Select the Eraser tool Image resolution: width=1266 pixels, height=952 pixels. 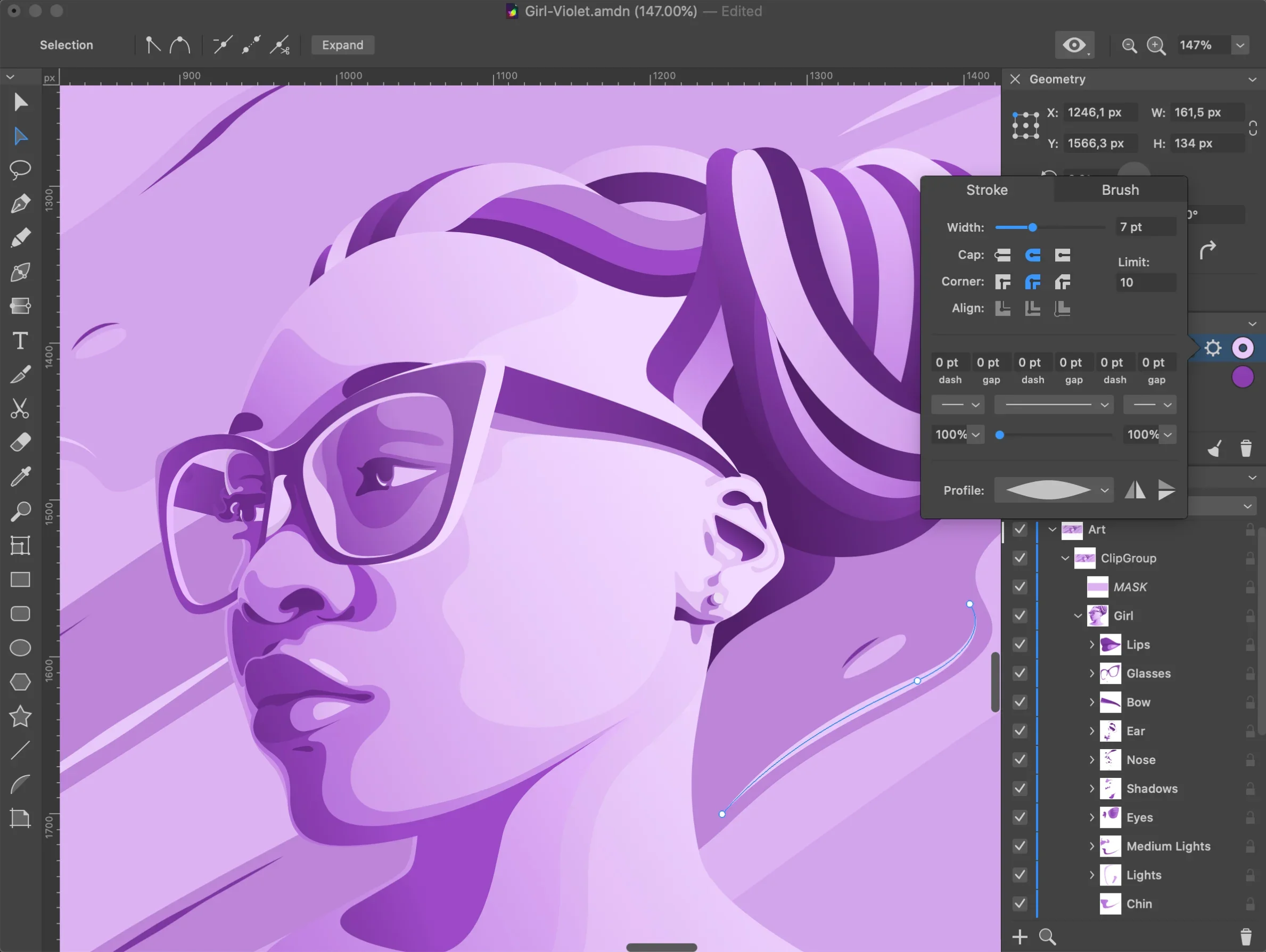[x=20, y=442]
